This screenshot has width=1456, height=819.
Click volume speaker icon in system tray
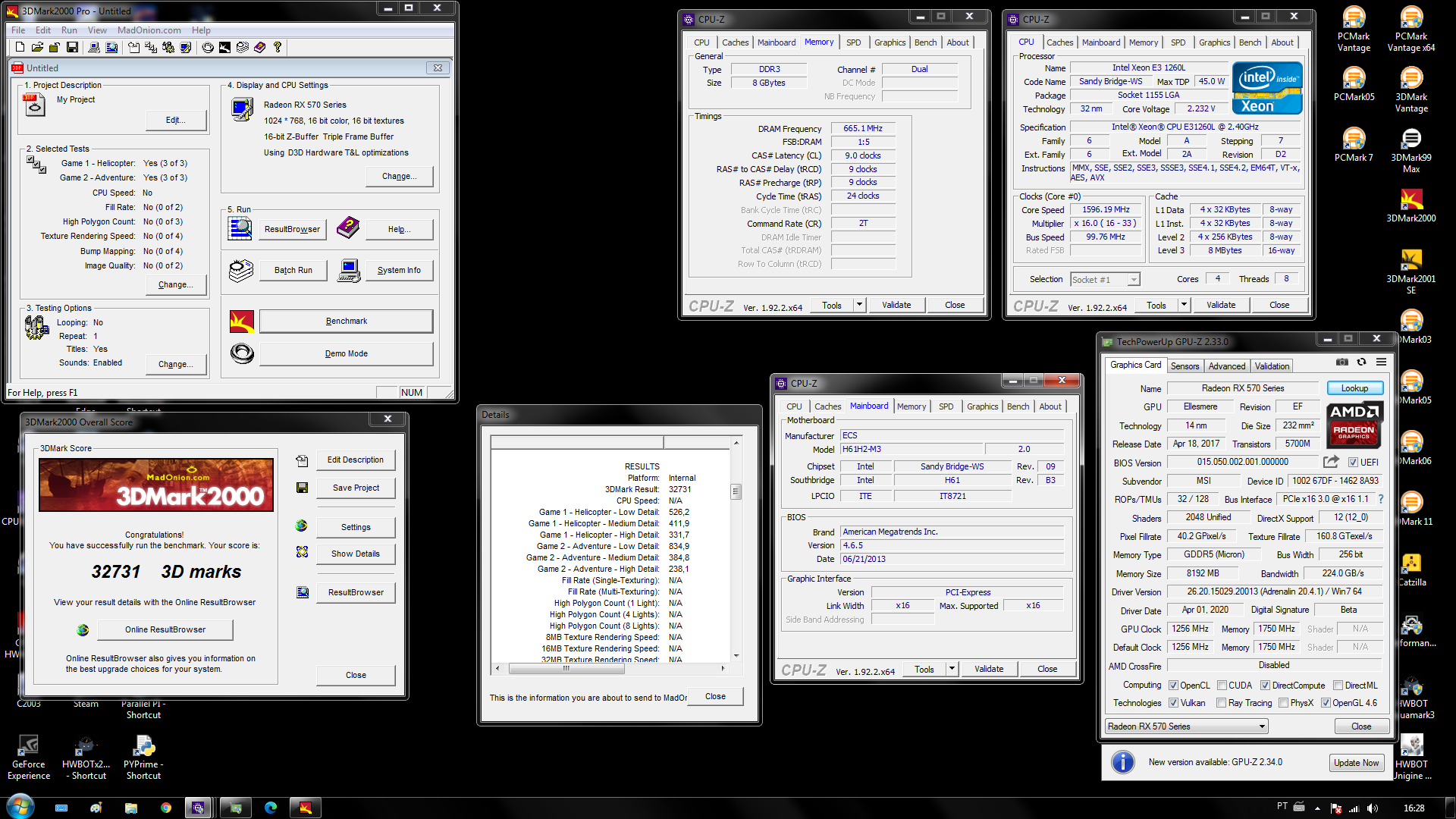(1373, 808)
